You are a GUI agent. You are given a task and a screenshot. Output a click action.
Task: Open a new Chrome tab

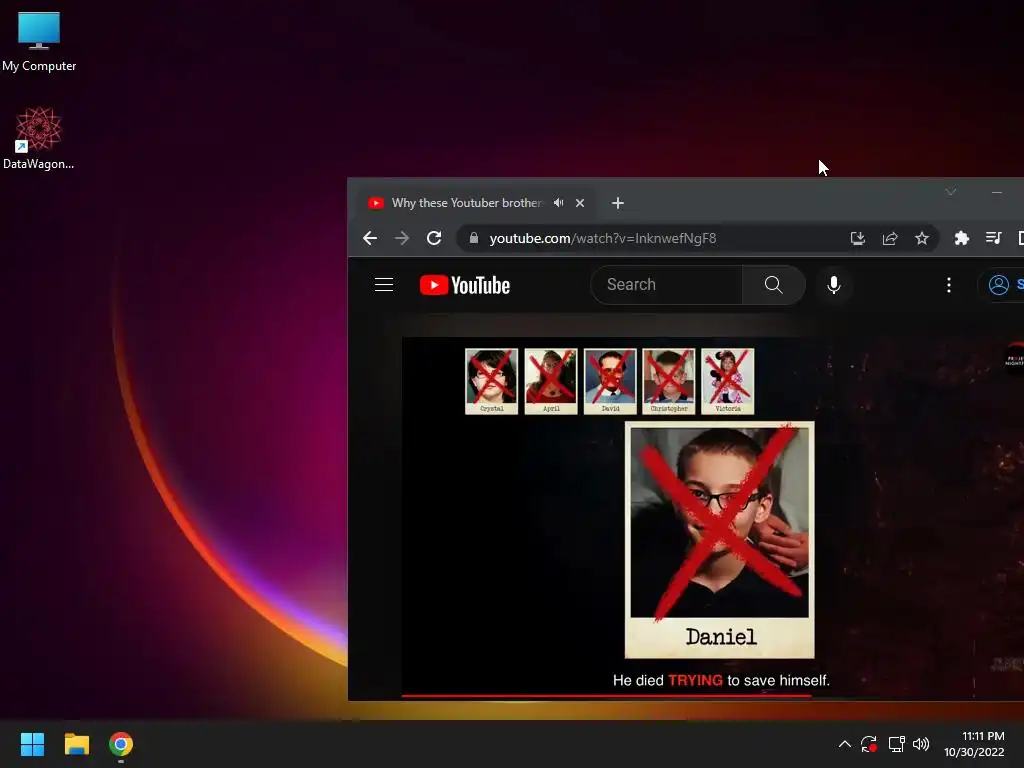(x=618, y=203)
